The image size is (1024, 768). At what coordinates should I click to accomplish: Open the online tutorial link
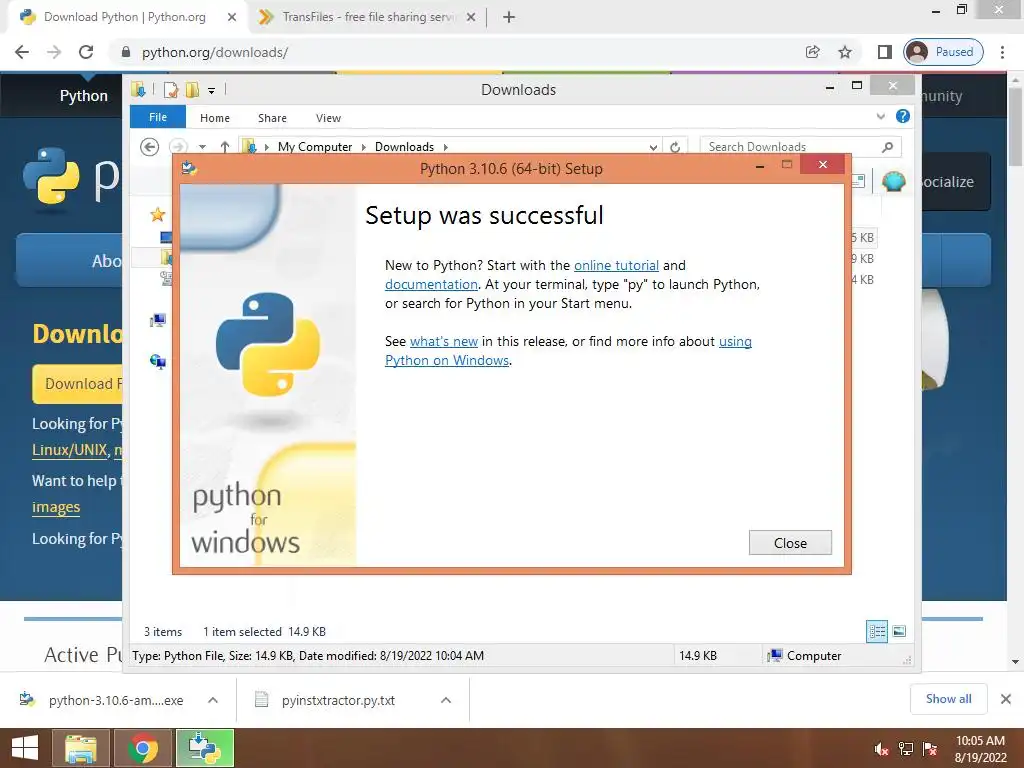(616, 265)
